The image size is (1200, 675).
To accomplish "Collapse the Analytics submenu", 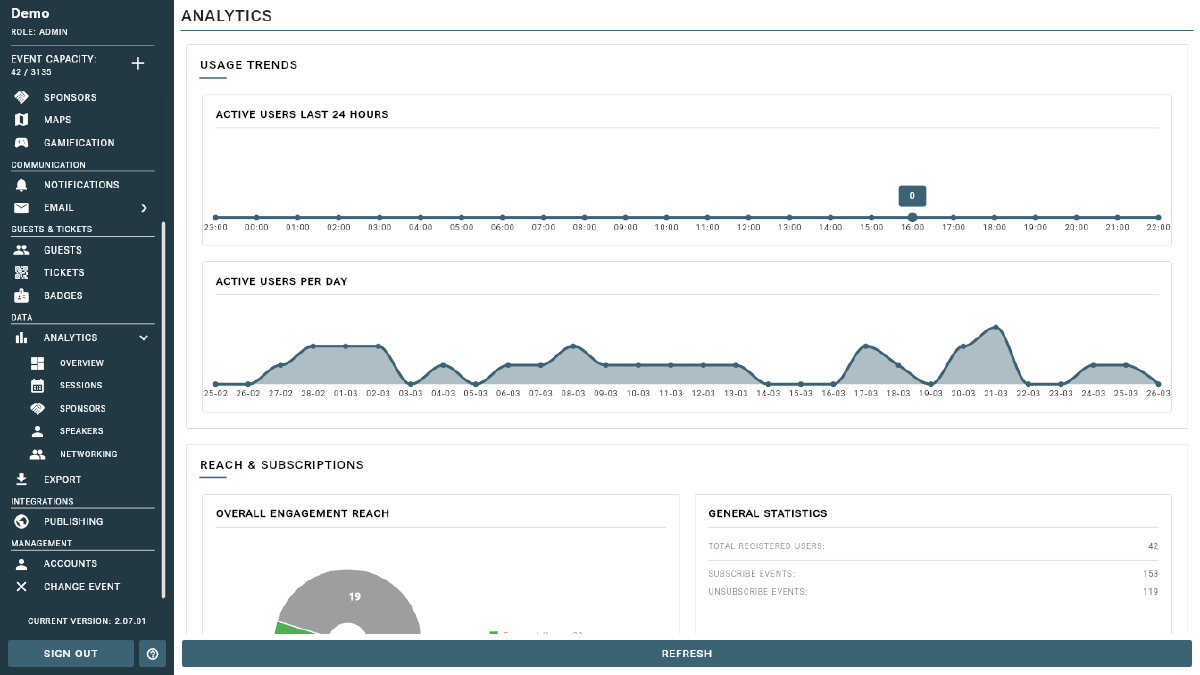I will click(x=143, y=337).
